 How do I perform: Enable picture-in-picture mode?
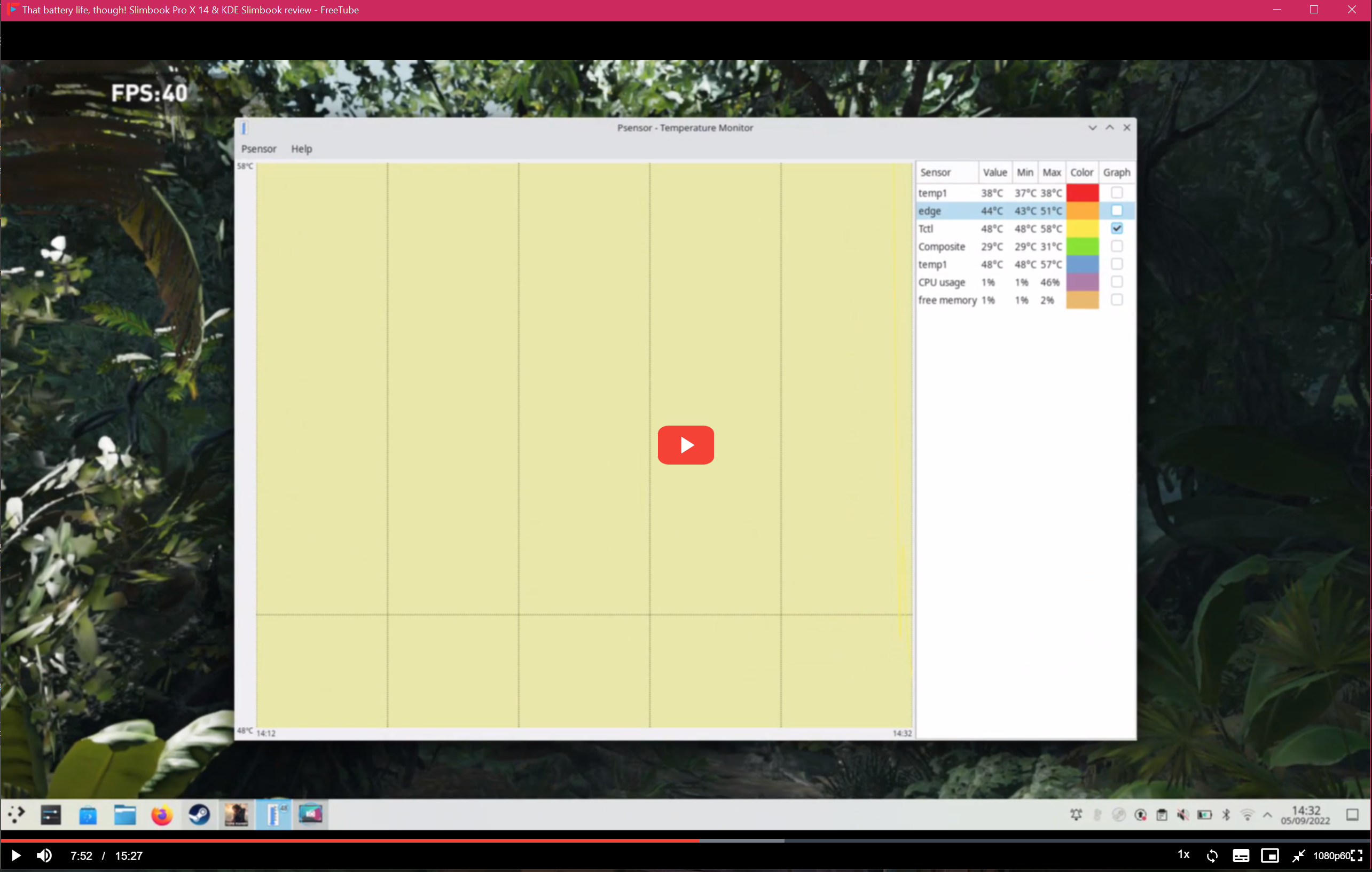pos(1270,855)
